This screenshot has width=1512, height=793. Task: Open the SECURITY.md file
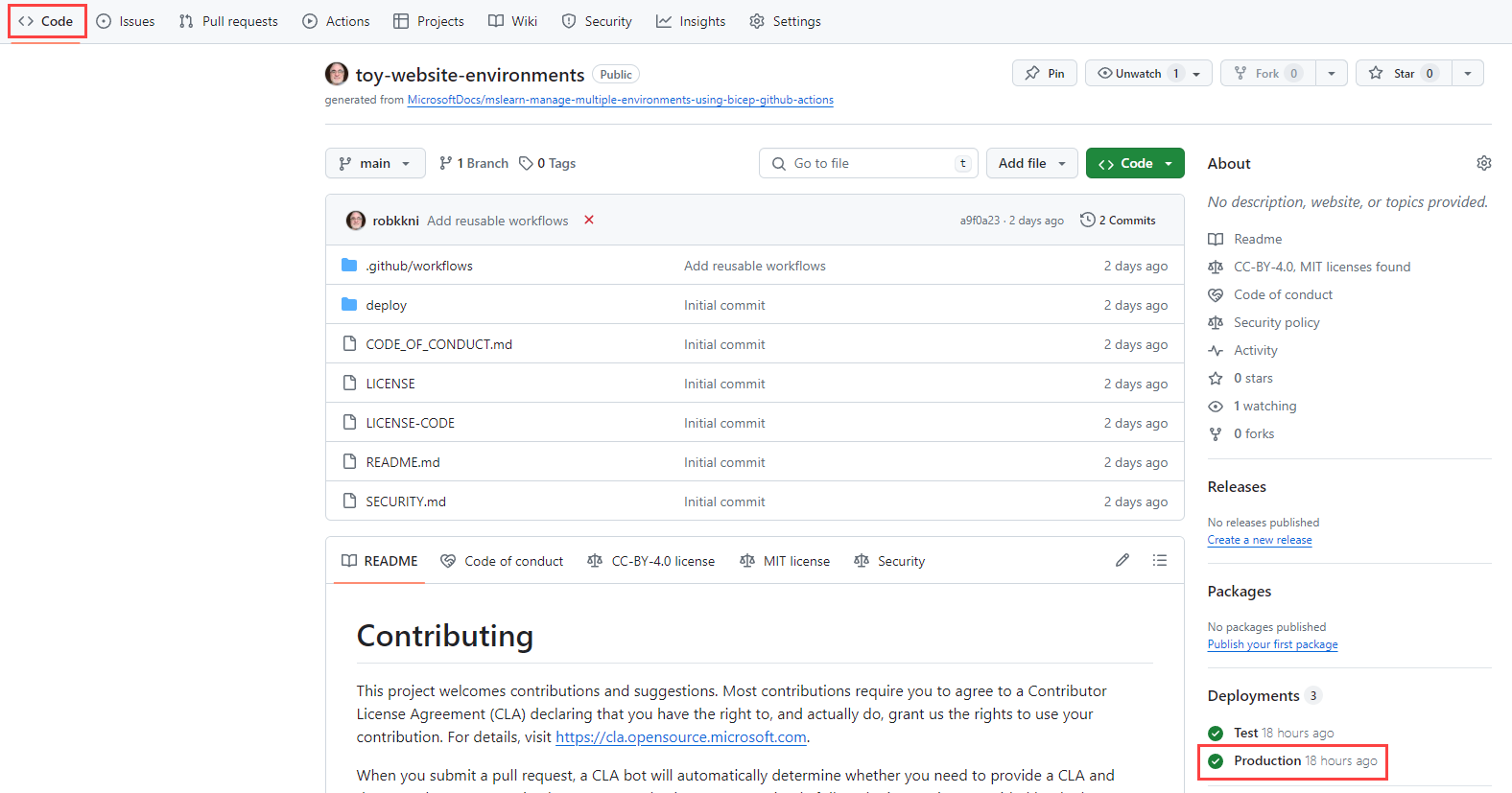[x=406, y=501]
